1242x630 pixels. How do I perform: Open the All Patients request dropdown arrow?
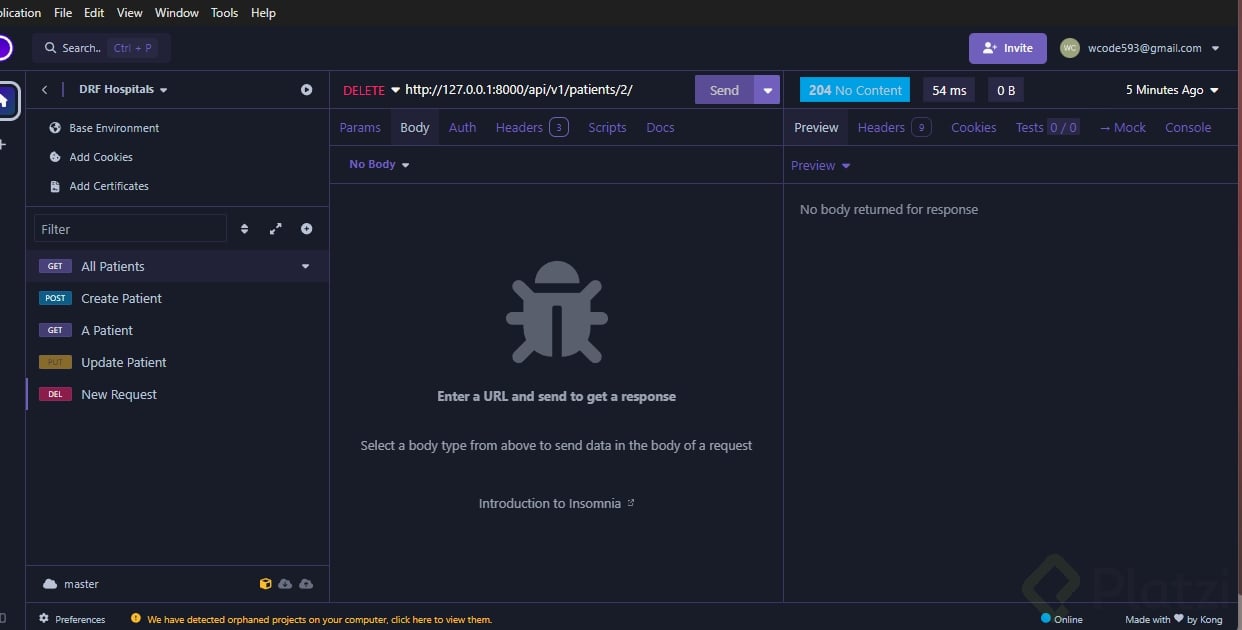click(x=306, y=266)
